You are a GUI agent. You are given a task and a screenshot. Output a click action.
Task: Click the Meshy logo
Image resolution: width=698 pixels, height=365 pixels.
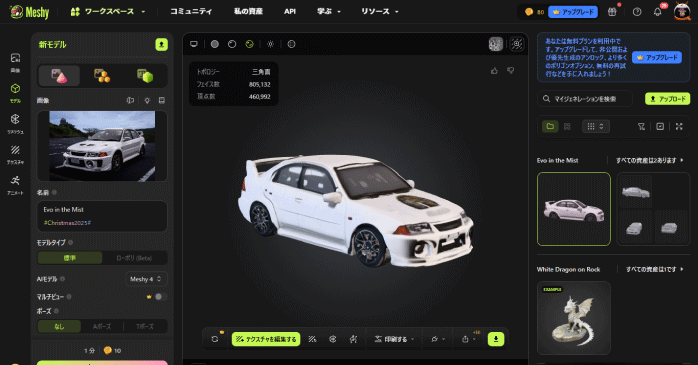tap(29, 12)
